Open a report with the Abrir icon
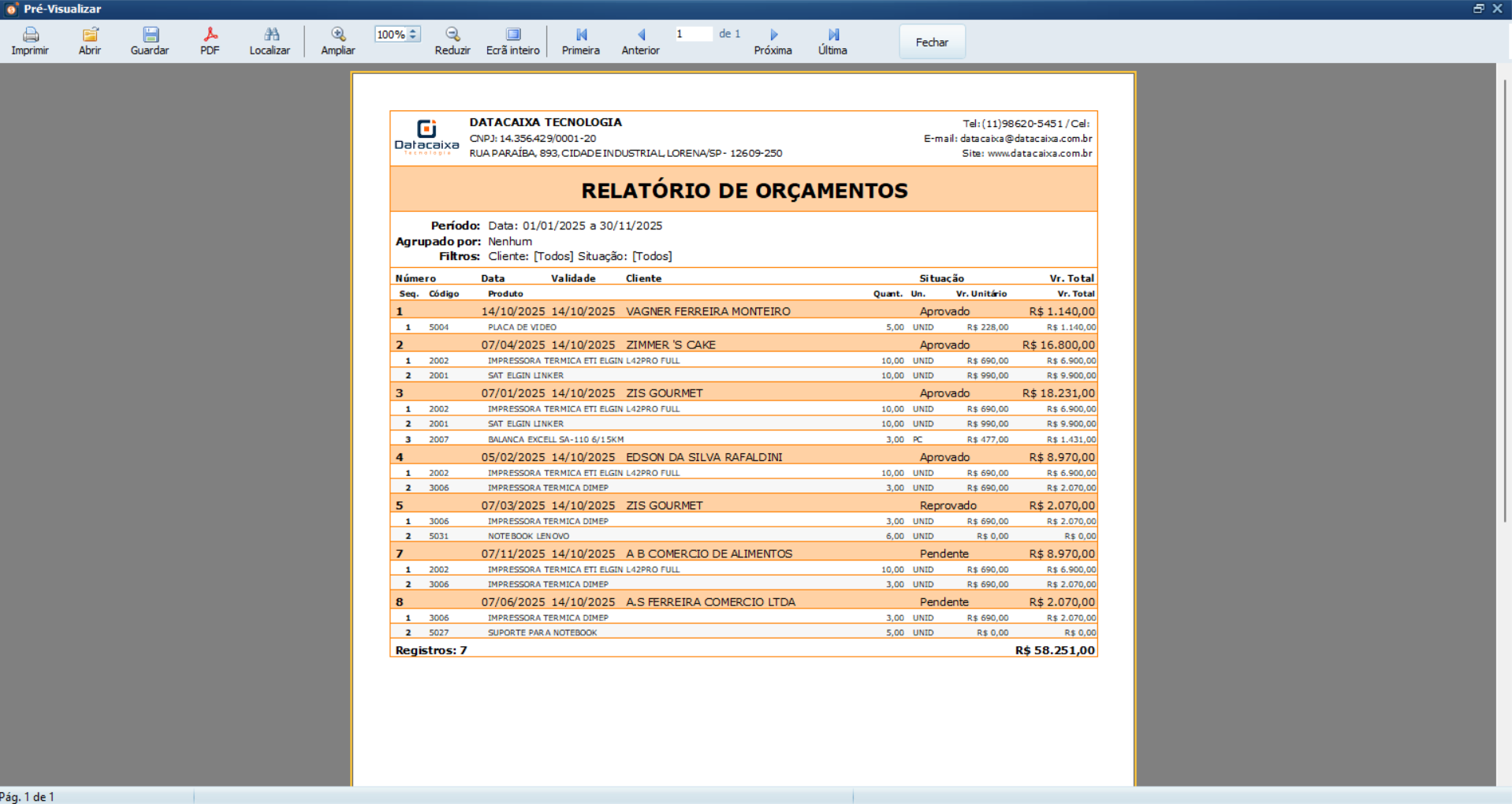1512x804 pixels. click(89, 41)
